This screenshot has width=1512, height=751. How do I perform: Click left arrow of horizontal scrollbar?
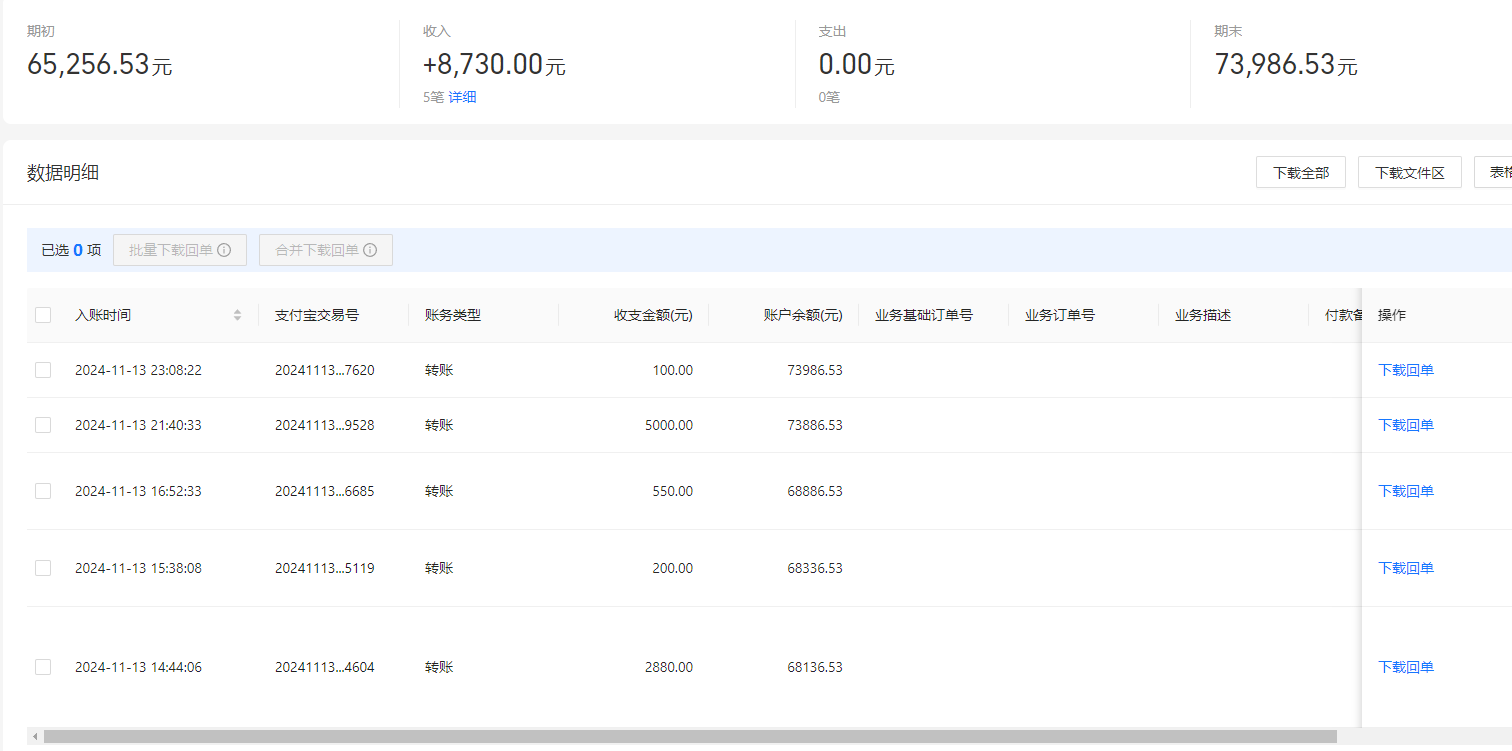tap(35, 737)
